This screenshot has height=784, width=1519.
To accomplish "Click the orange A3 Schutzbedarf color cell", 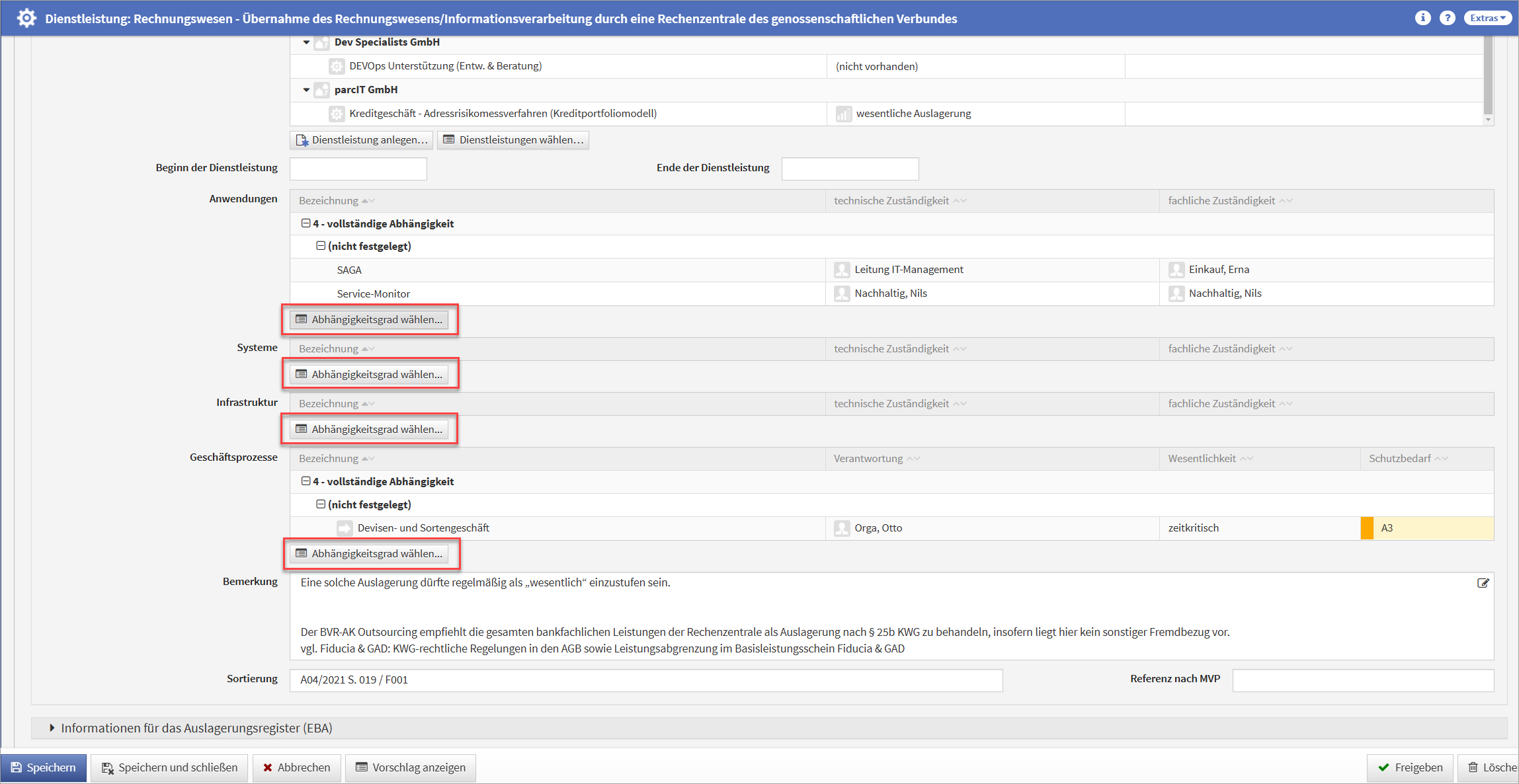I will pos(1367,528).
